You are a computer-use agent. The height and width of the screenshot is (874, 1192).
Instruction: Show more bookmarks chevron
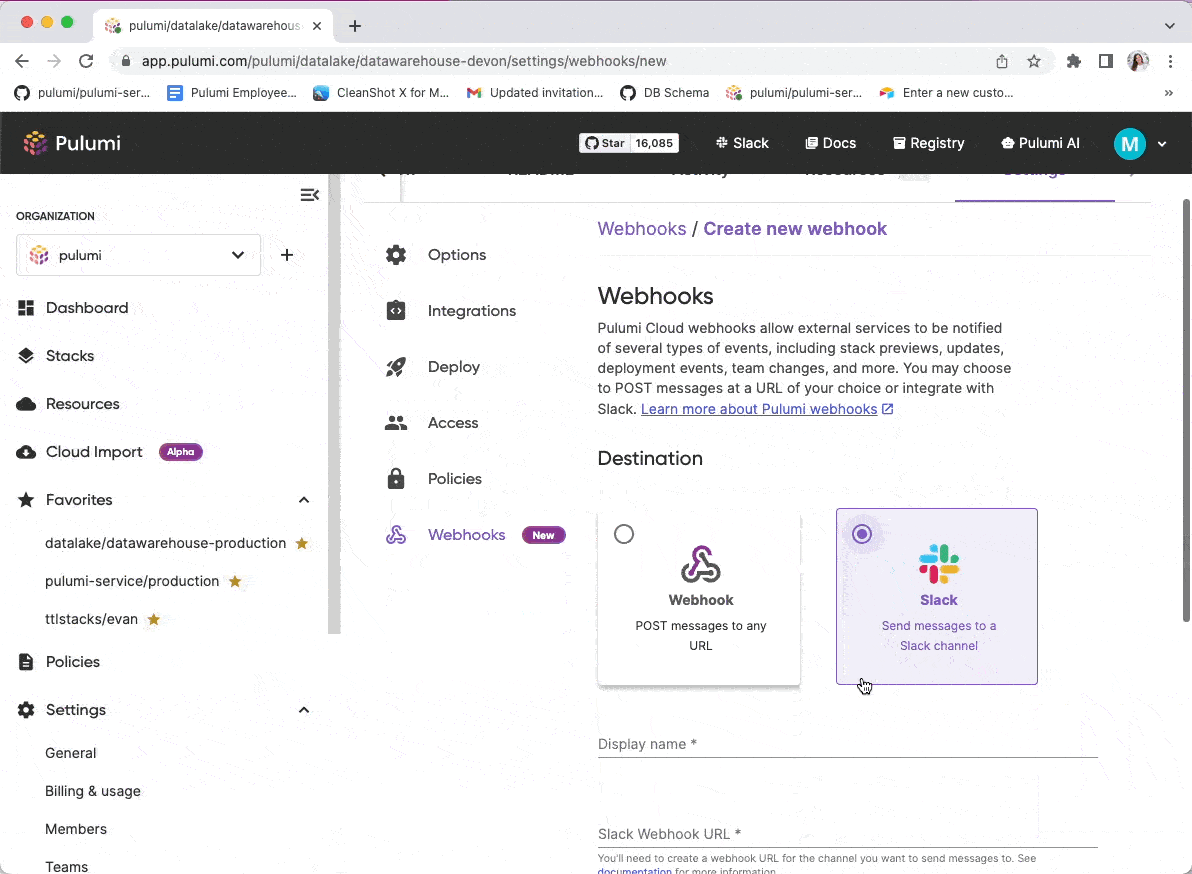click(1168, 93)
